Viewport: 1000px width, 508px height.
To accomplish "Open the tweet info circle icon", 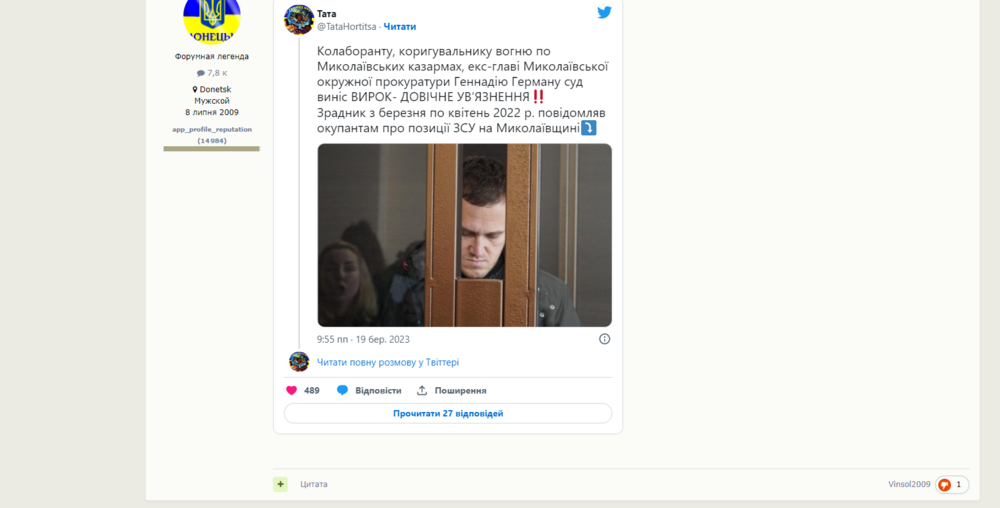I will point(605,339).
